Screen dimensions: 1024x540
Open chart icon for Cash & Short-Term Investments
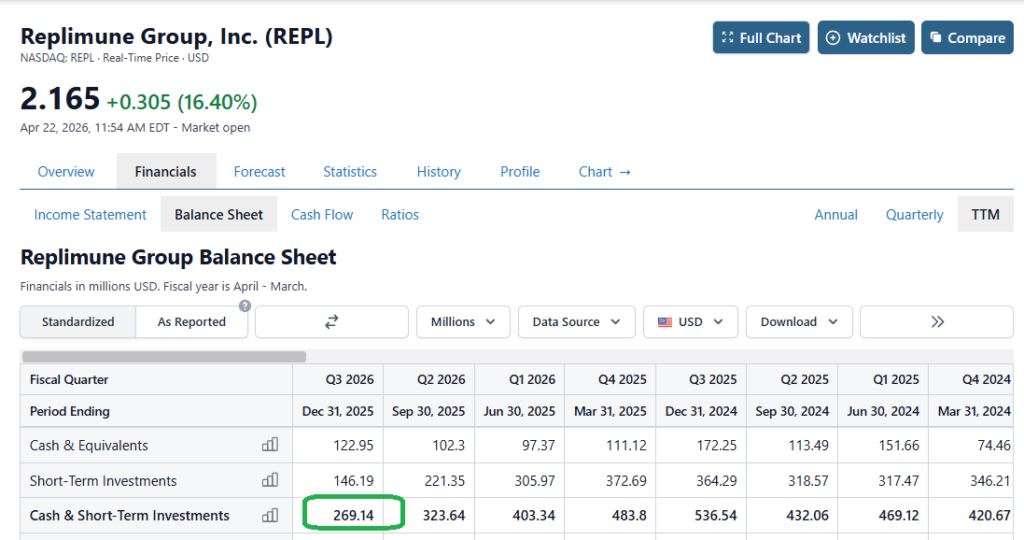pos(270,515)
